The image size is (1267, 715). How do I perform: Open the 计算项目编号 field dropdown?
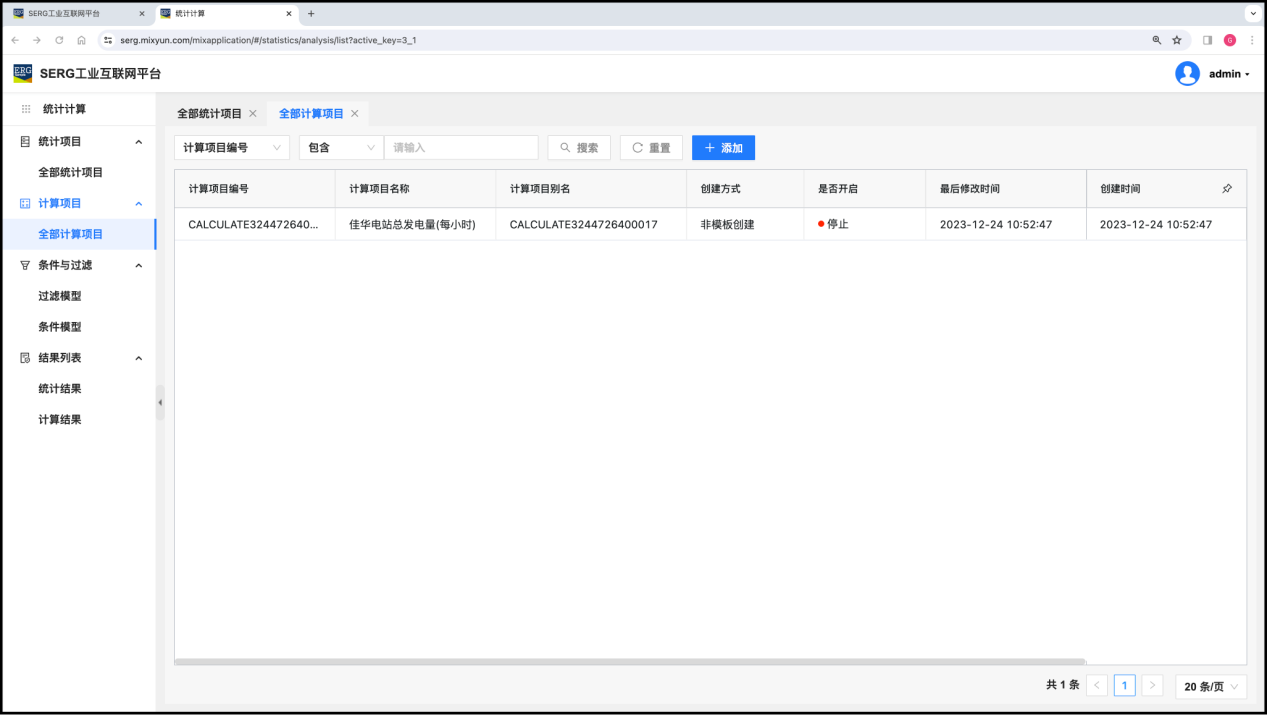(x=232, y=148)
